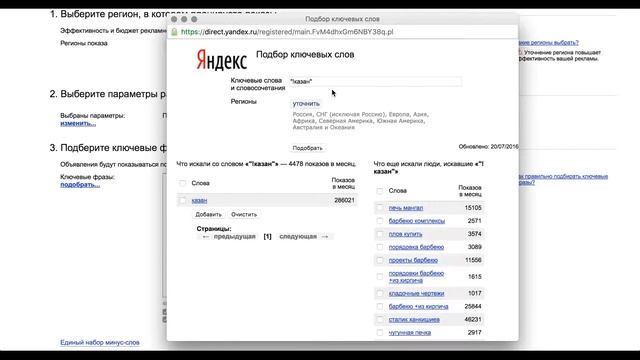Check the 'чугунная печка' row checkbox
Viewport: 640px width, 360px height.
point(380,332)
